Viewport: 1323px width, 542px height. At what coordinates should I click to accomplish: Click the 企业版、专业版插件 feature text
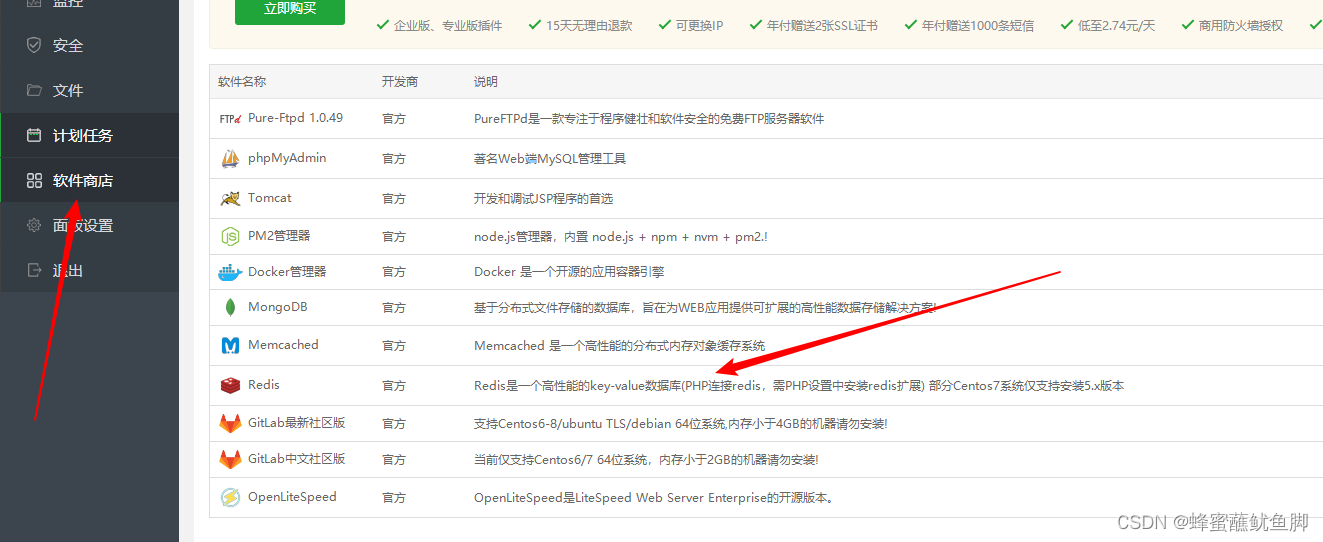pyautogui.click(x=448, y=26)
